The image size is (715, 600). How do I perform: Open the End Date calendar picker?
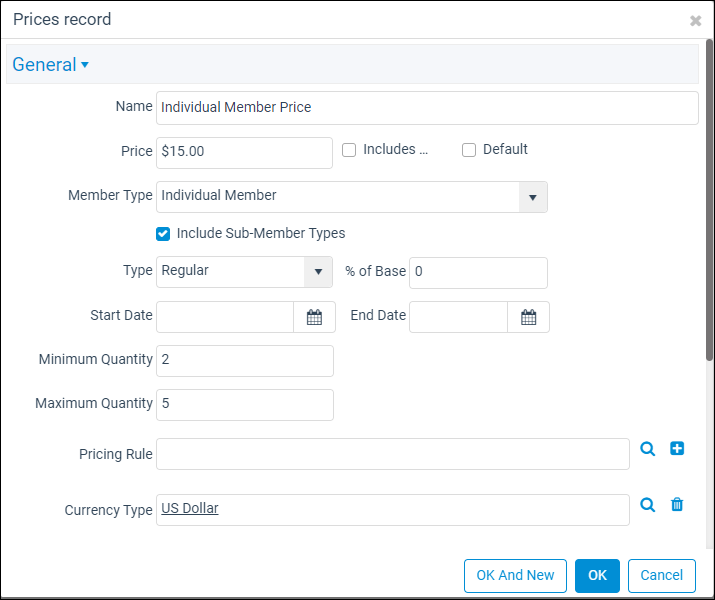pyautogui.click(x=528, y=317)
